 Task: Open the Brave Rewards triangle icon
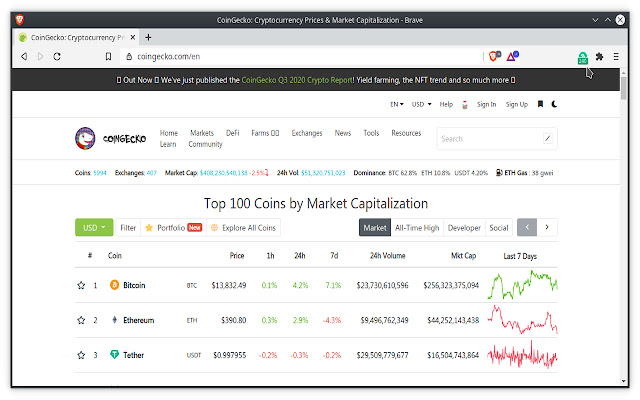click(x=512, y=56)
